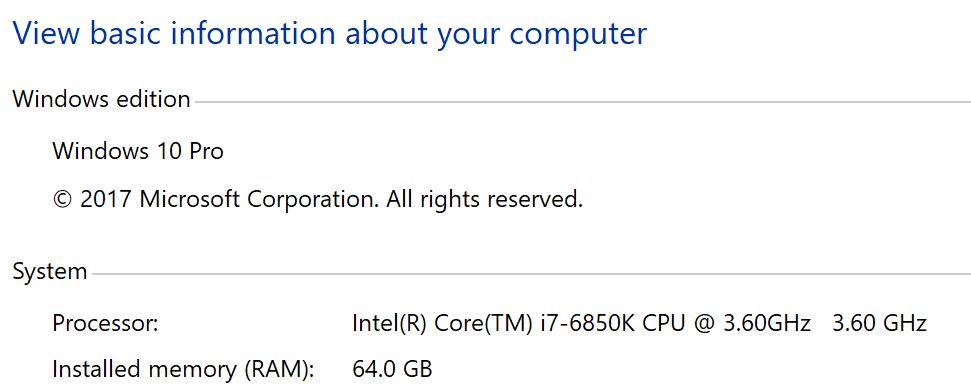This screenshot has height=388, width=971.
Task: Click the 'Installed memory (RAM):' label
Action: click(x=184, y=369)
